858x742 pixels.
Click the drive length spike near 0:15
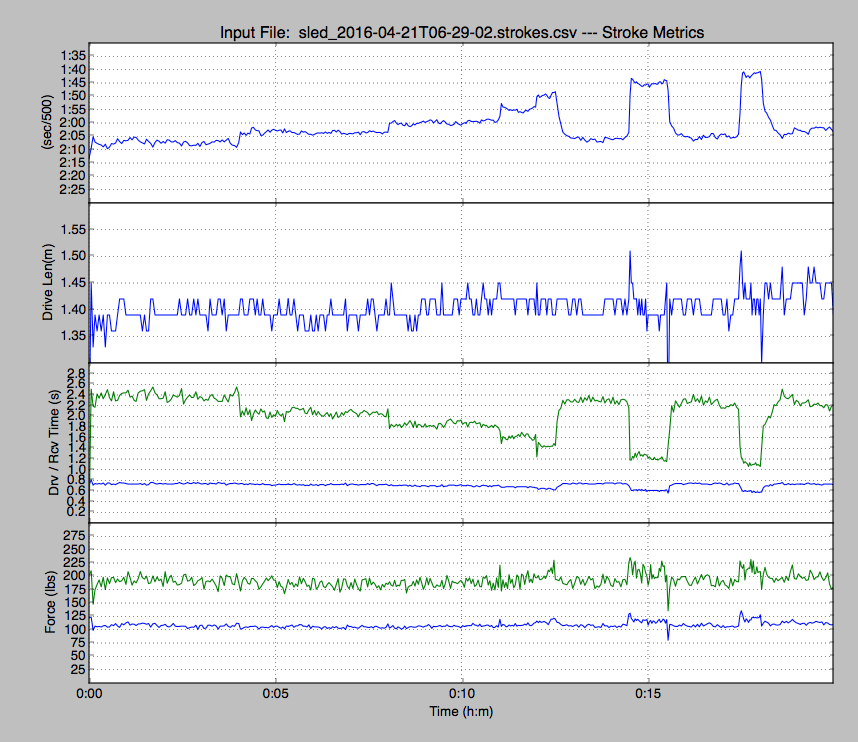pos(630,252)
